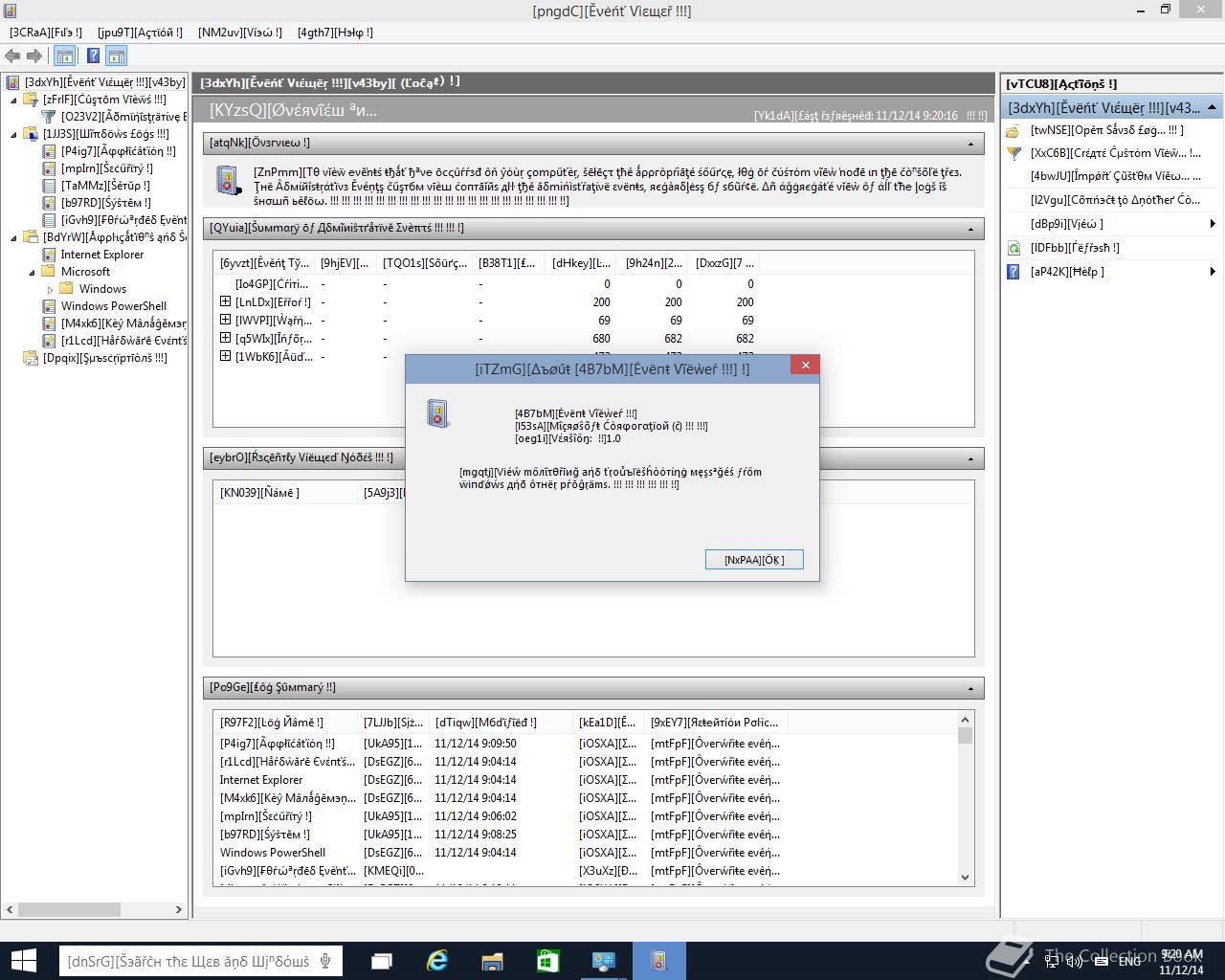This screenshot has width=1225, height=980.
Task: Click Log Summary scrollbar down arrow
Action: pyautogui.click(x=965, y=877)
